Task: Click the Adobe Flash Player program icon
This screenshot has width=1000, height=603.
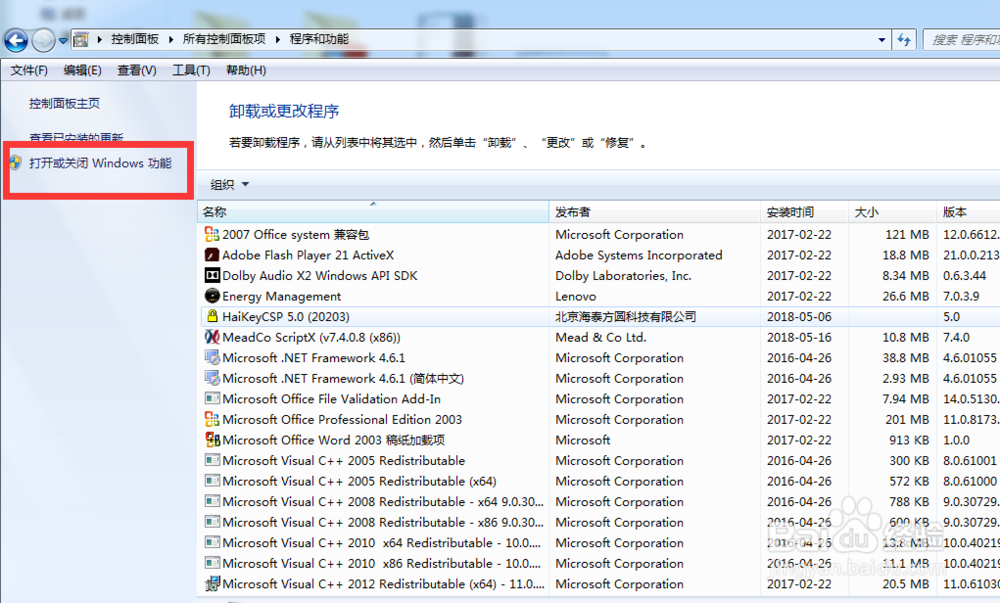Action: click(211, 255)
